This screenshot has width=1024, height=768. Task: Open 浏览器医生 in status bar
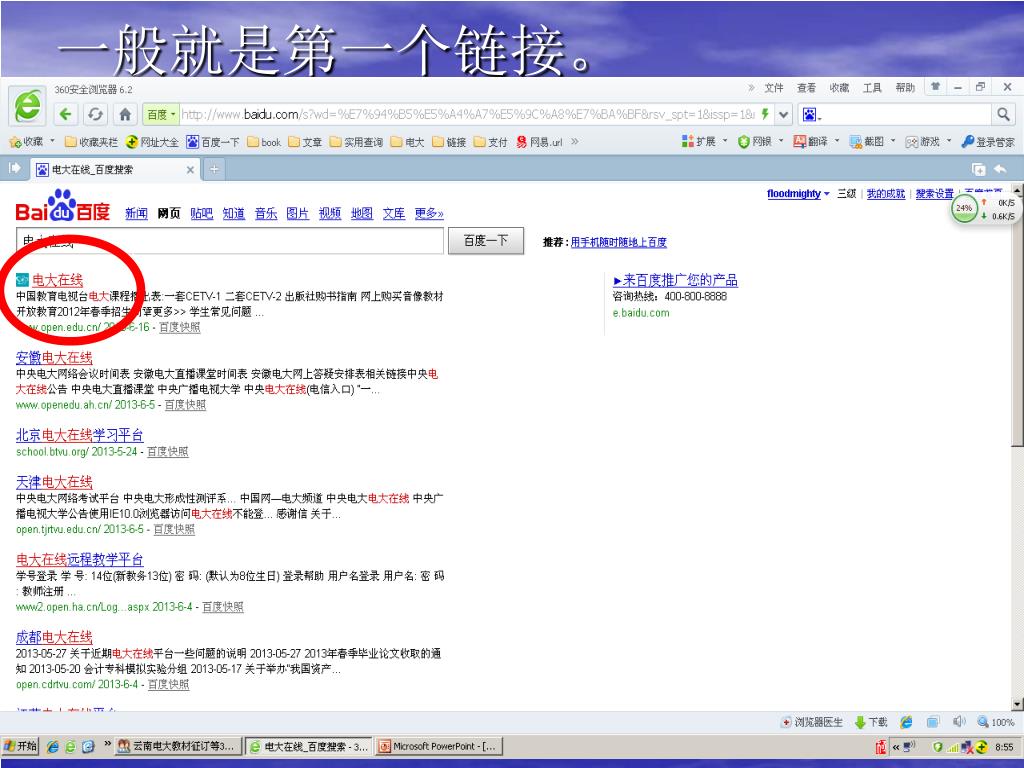click(x=812, y=722)
